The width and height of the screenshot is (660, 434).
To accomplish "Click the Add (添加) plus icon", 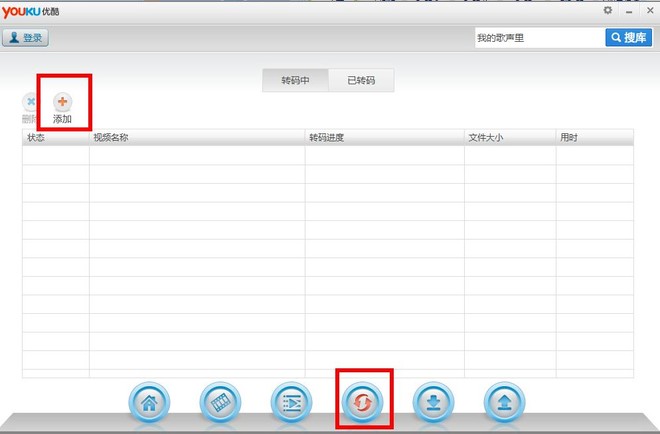I will (62, 102).
